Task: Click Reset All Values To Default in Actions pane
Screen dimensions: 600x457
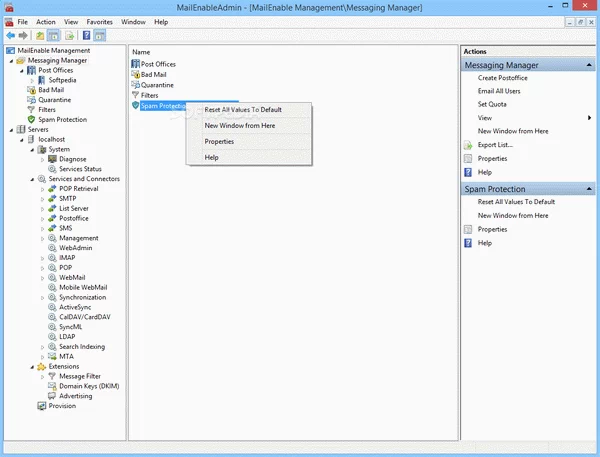Action: click(516, 202)
